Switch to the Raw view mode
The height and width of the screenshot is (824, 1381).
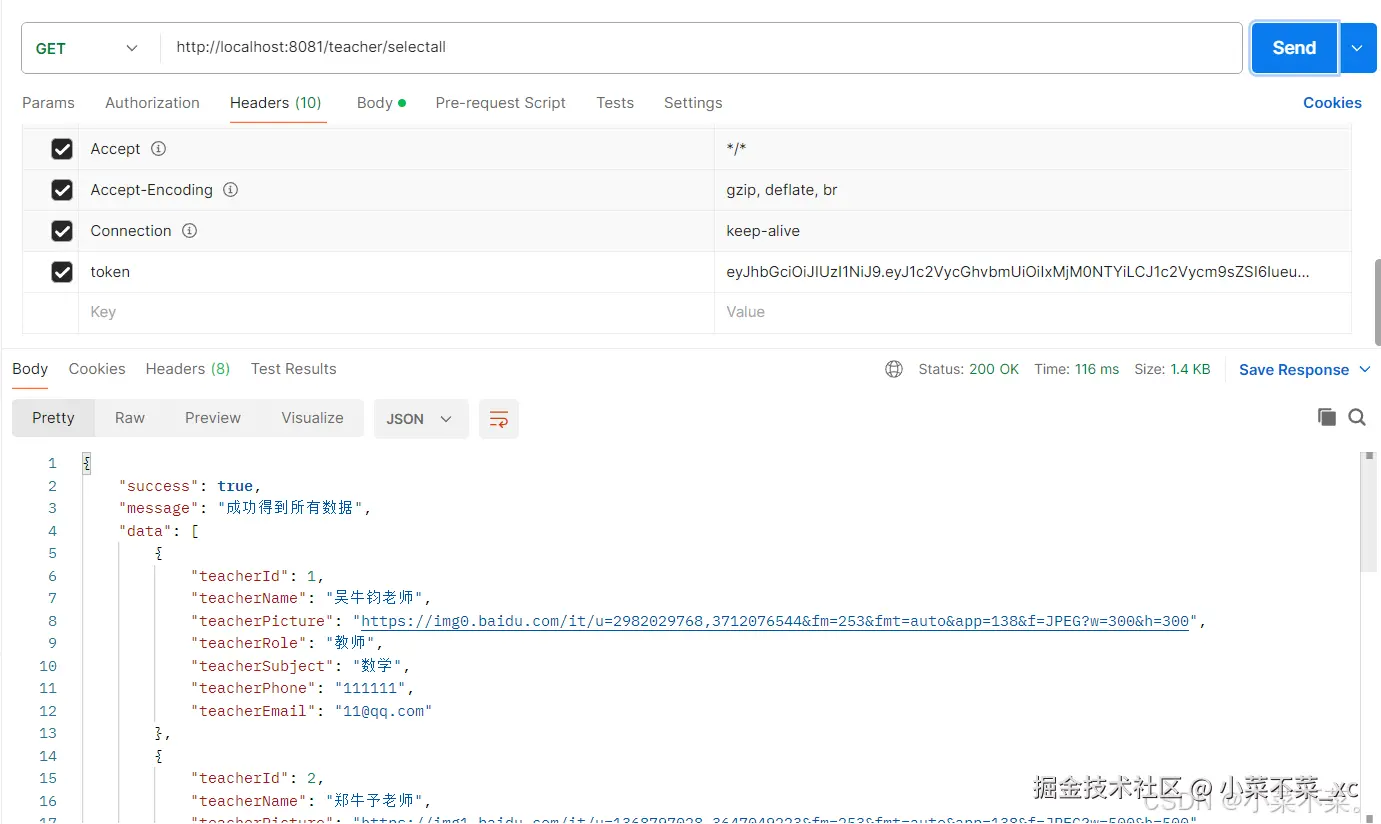(130, 418)
